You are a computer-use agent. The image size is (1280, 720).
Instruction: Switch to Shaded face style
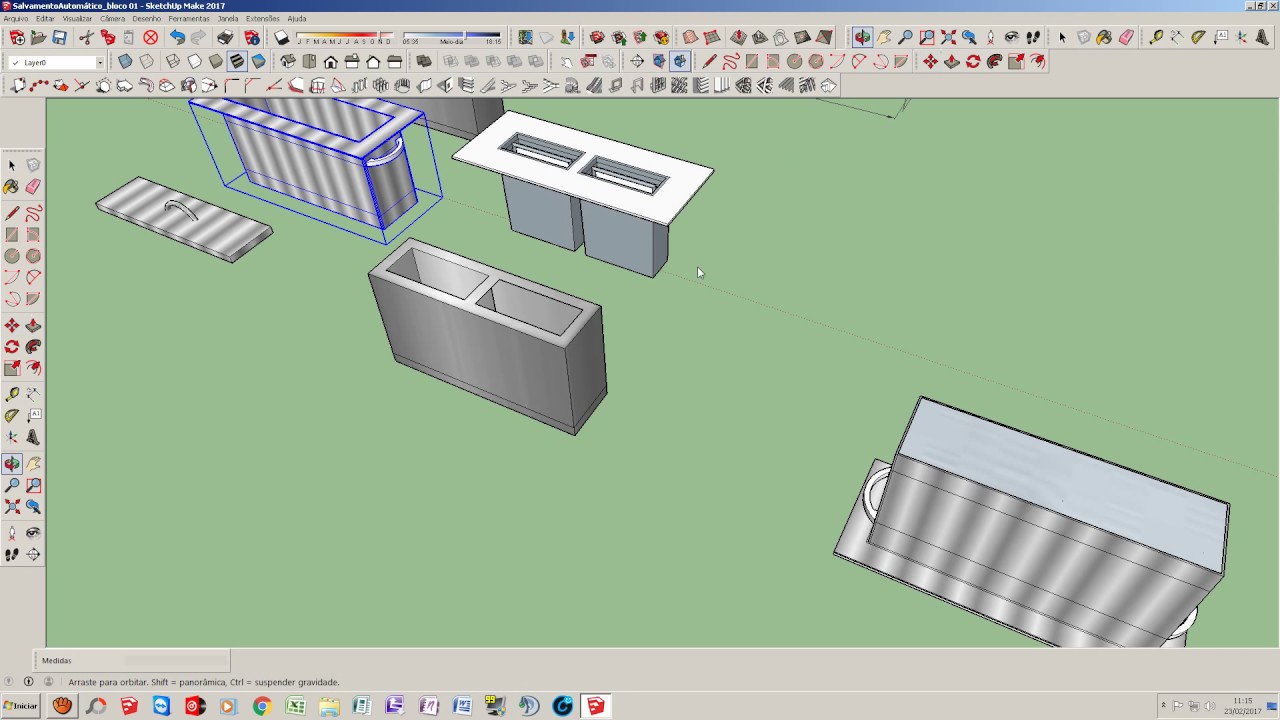point(216,62)
